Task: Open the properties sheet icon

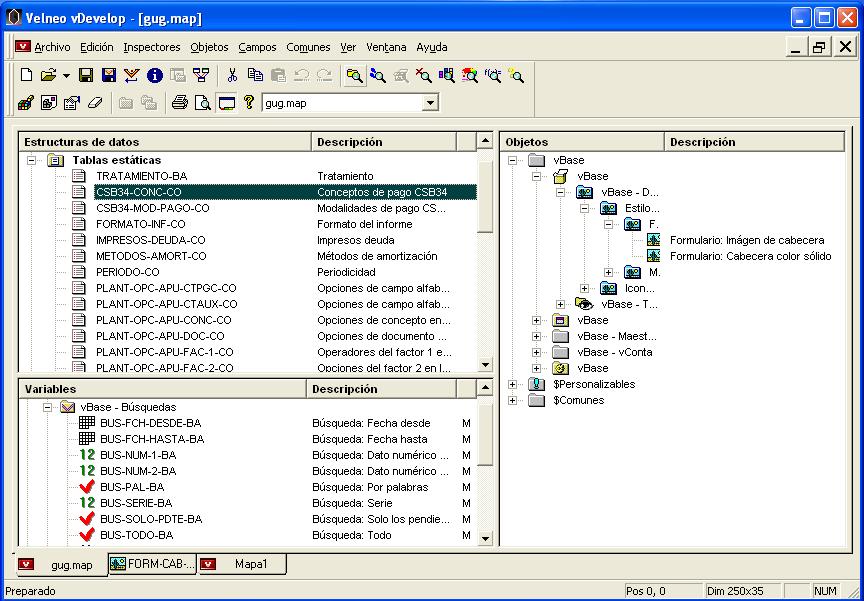Action: pyautogui.click(x=72, y=102)
